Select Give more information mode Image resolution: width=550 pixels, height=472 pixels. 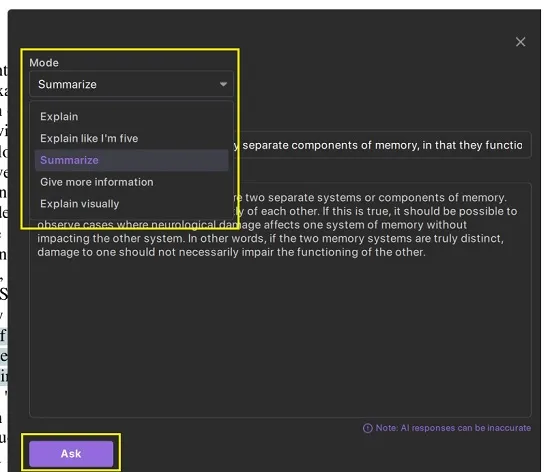pos(97,182)
